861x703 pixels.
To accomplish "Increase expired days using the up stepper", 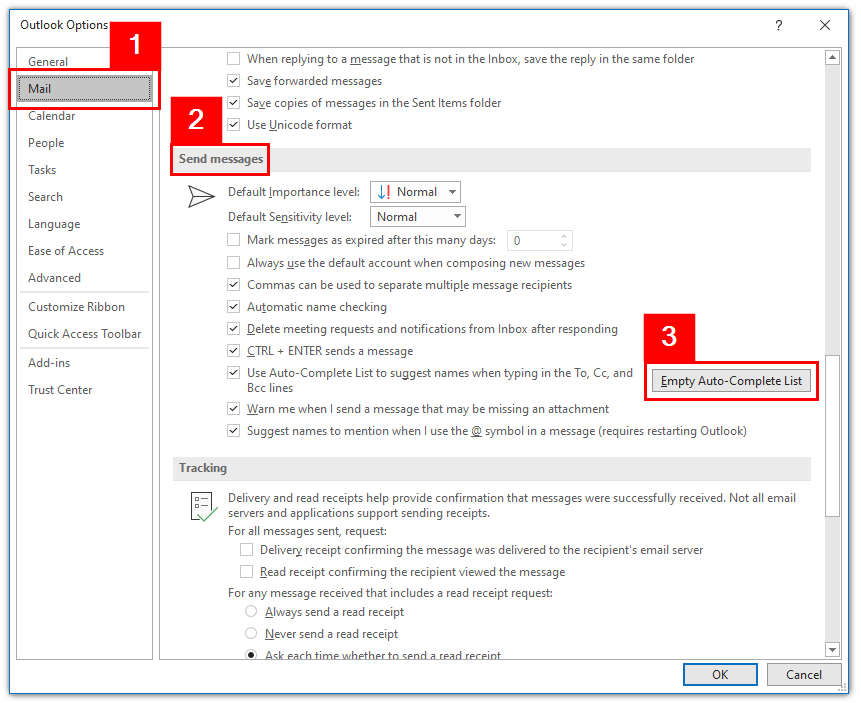I will [x=562, y=235].
